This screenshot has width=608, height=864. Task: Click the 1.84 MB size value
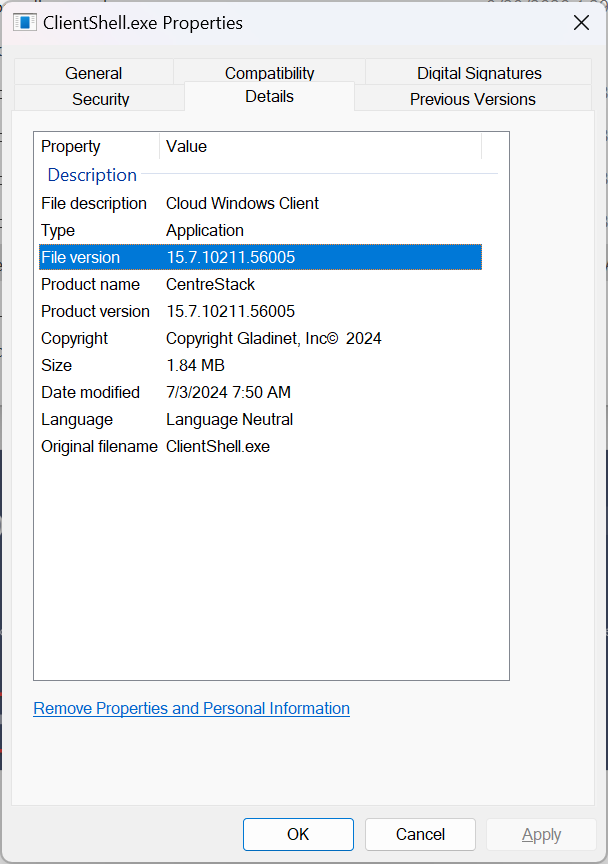pos(196,365)
